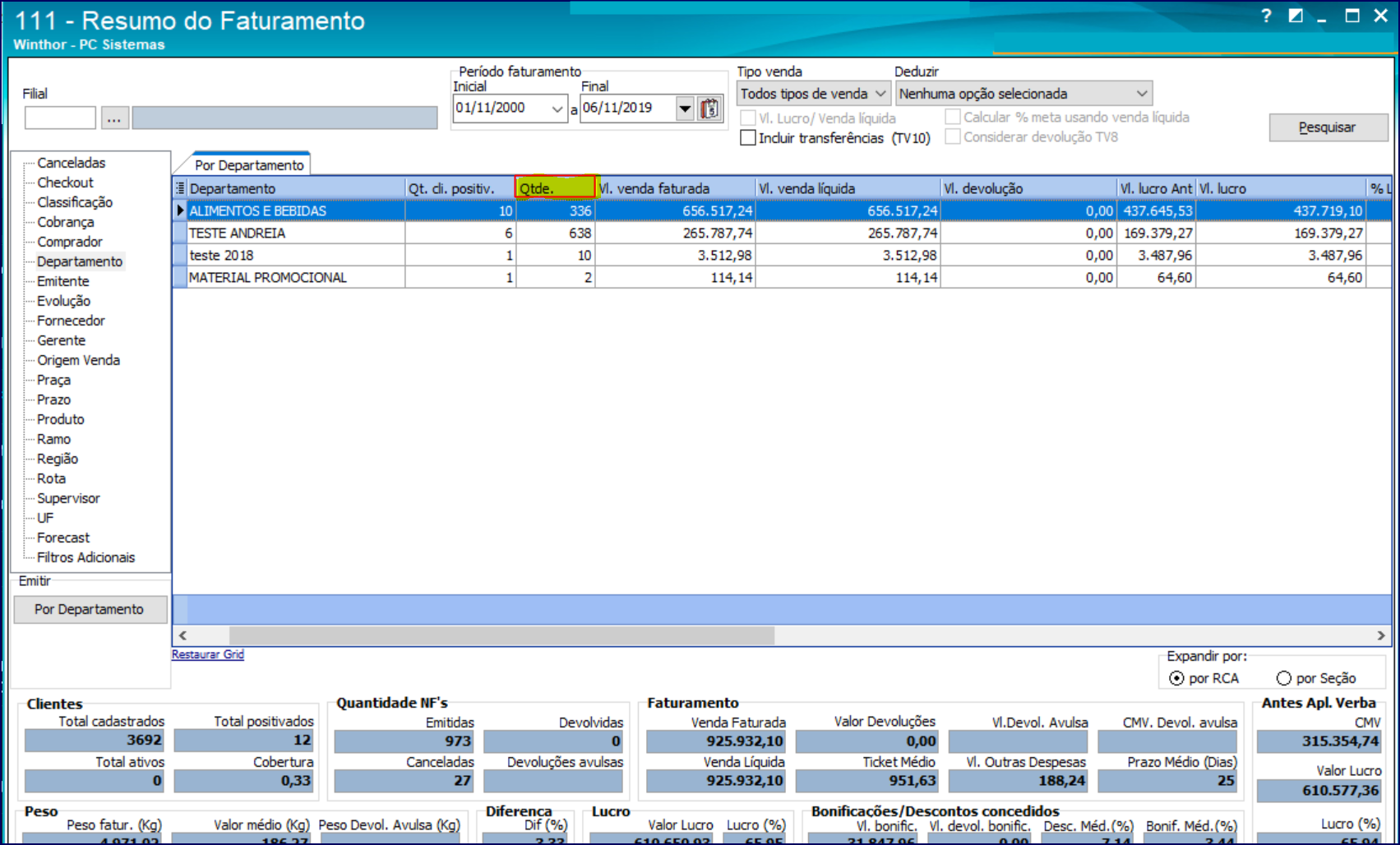The width and height of the screenshot is (1400, 845).
Task: Select the por Seção radio button
Action: (1283, 678)
